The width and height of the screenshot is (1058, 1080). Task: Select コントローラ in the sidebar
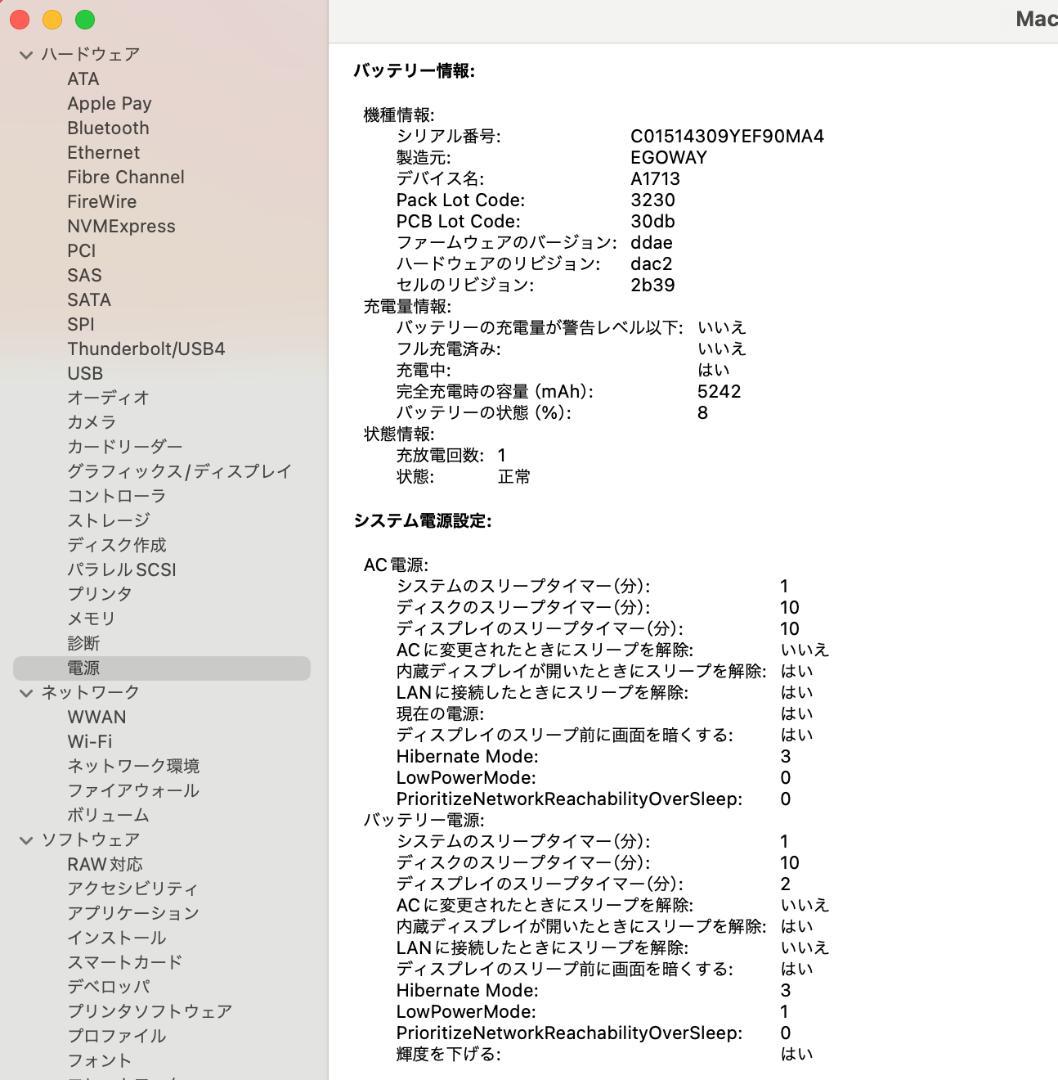pyautogui.click(x=116, y=496)
